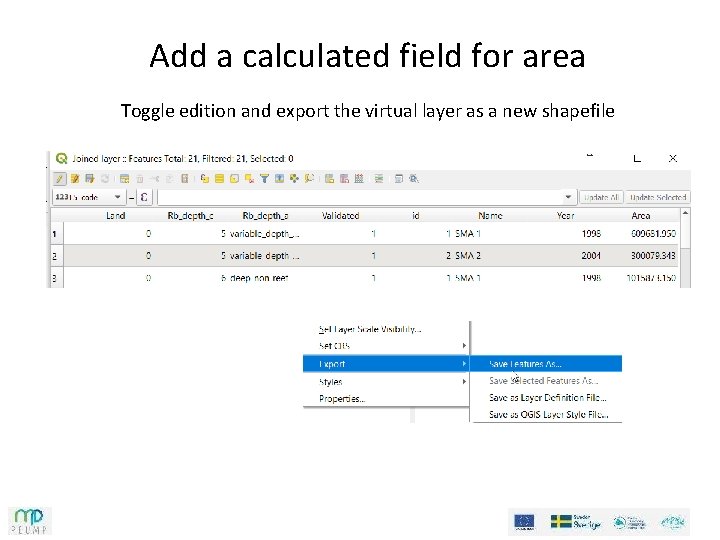Image resolution: width=720 pixels, height=540 pixels.
Task: Click the epsilon expression builder button
Action: (144, 197)
